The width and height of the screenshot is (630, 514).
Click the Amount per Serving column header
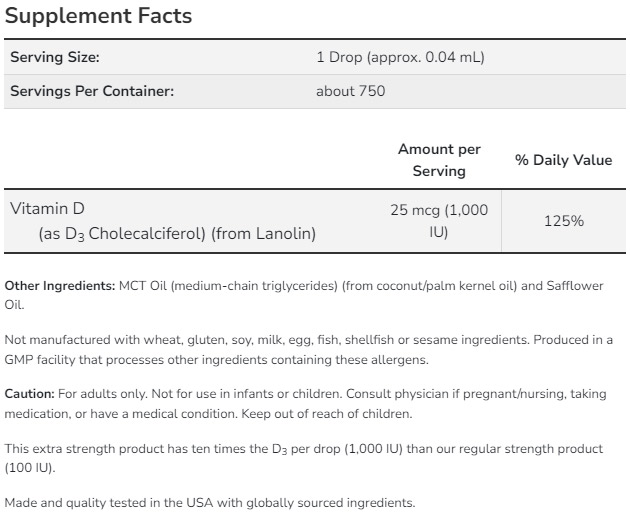tap(439, 160)
